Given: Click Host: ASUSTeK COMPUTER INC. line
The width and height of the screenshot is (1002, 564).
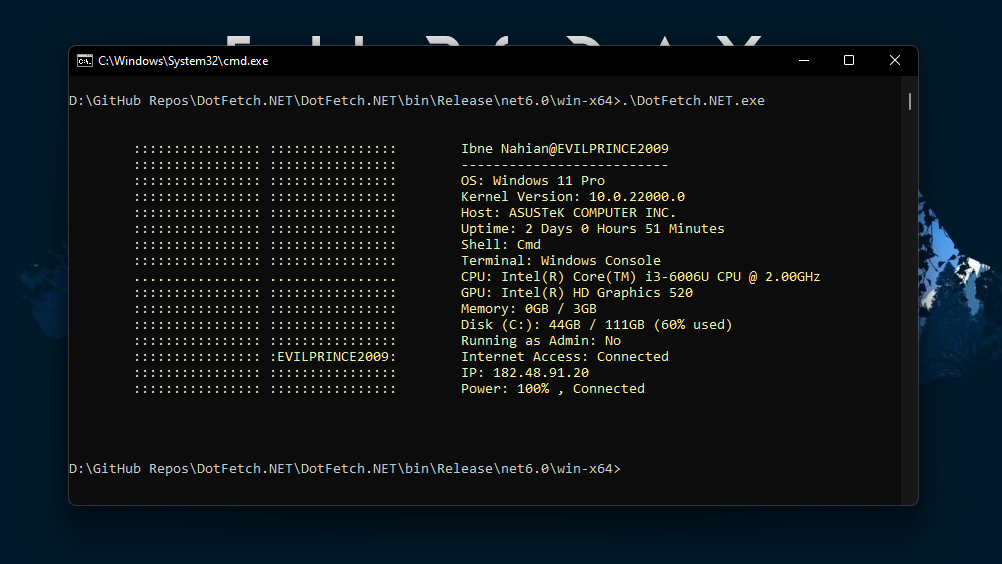Looking at the screenshot, I should click(x=568, y=213).
